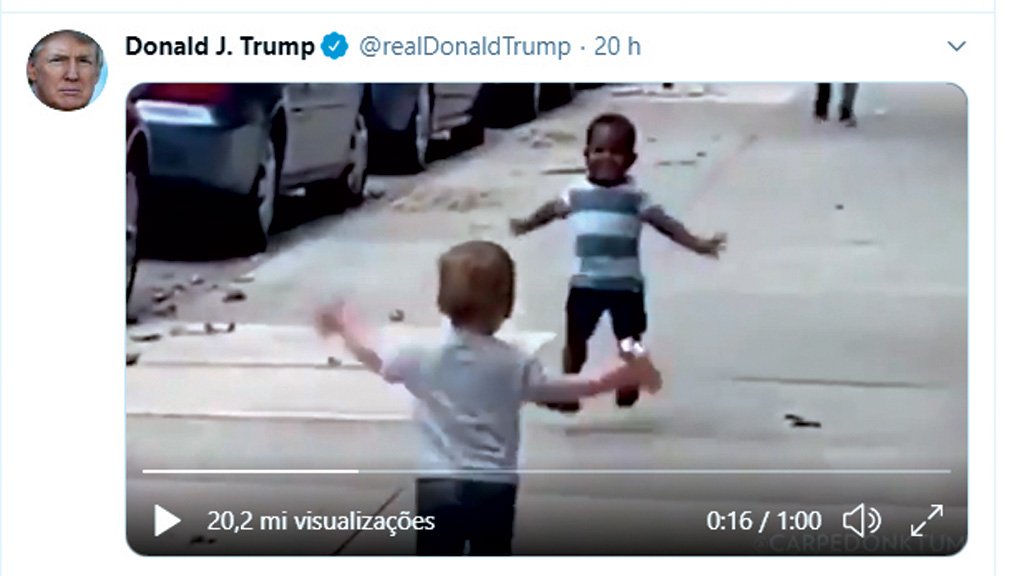This screenshot has width=1024, height=576.
Task: Seek to the unplayed part of the timeline
Action: tap(654, 471)
